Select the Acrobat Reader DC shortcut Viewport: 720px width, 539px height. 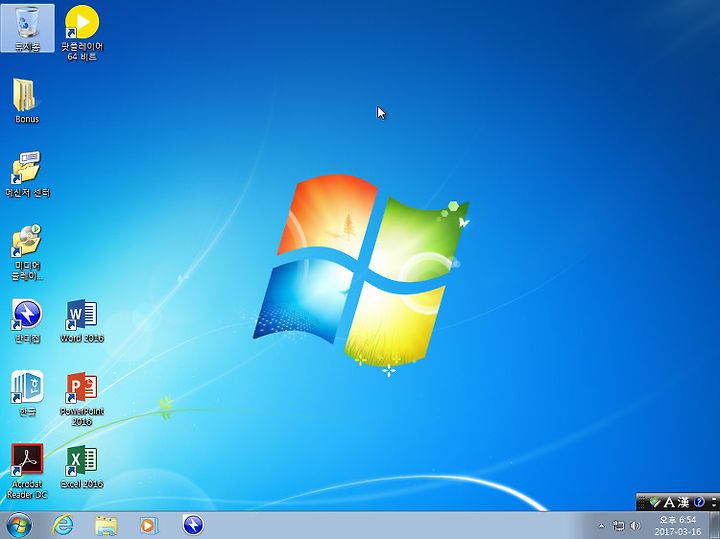[27, 471]
